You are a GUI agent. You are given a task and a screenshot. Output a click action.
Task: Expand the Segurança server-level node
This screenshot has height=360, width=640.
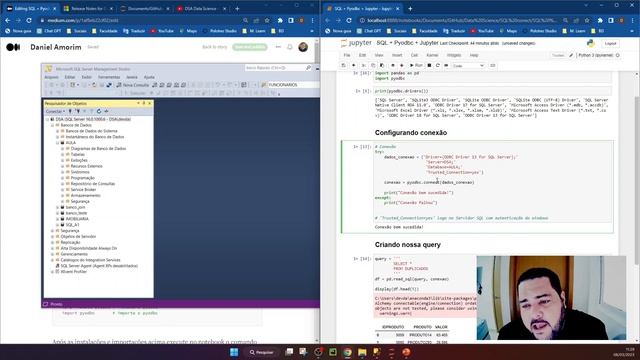tap(53, 231)
